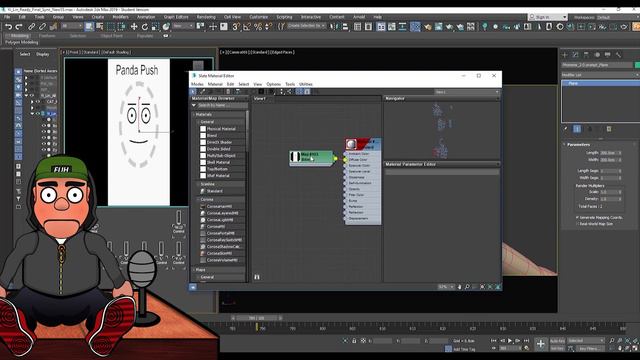Open the Rendering menu
640x360 pixels.
(x=206, y=17)
